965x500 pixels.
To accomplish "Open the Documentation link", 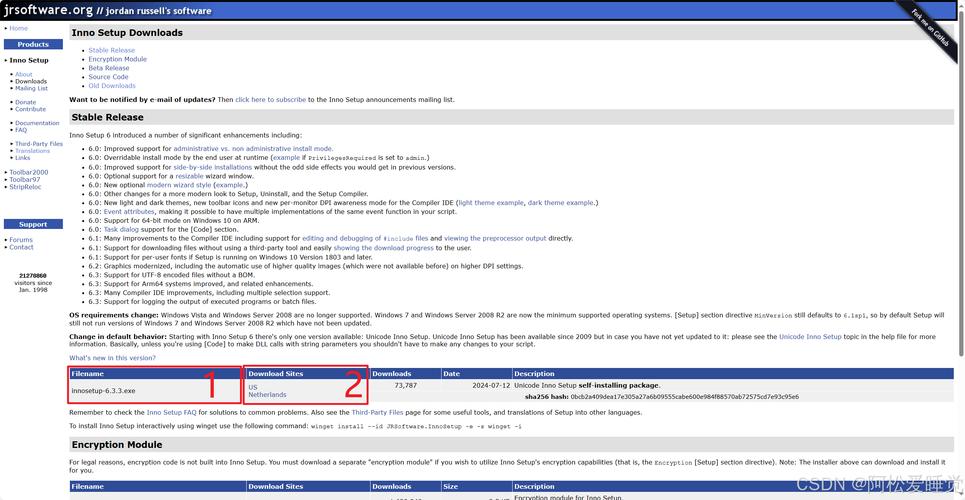I will [x=38, y=123].
